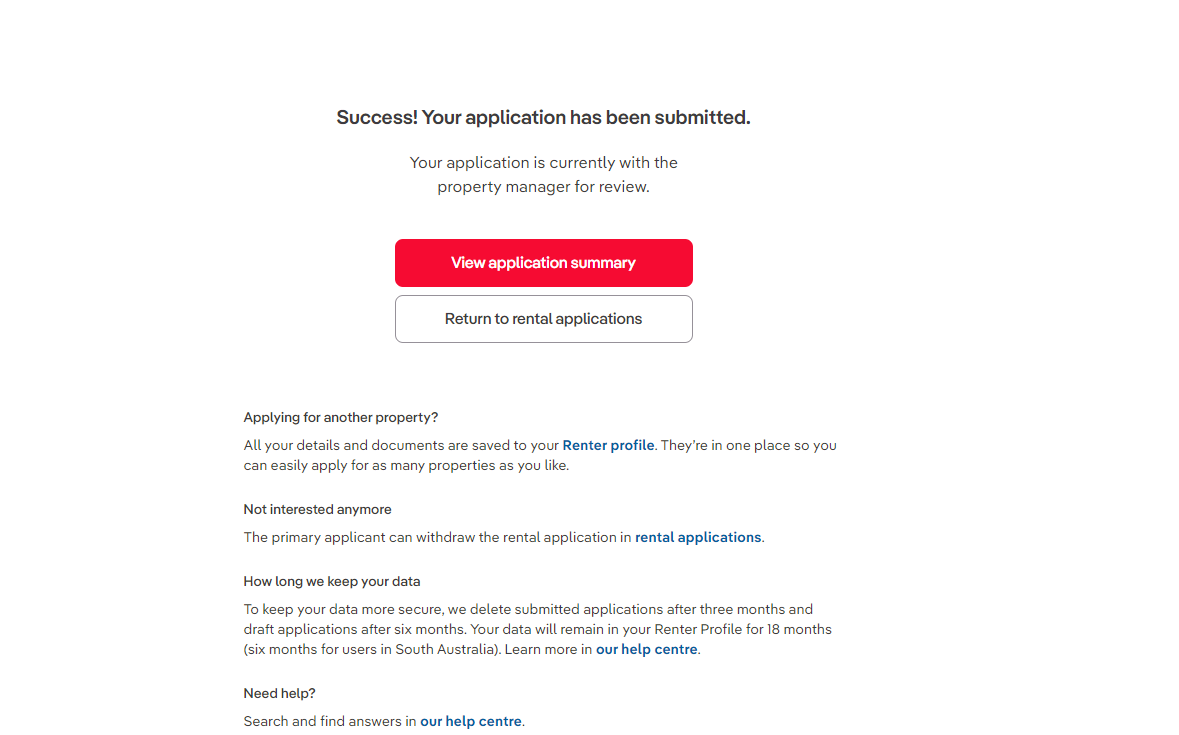1179x735 pixels.
Task: Follow the rental applications withdraw link
Action: tap(698, 537)
